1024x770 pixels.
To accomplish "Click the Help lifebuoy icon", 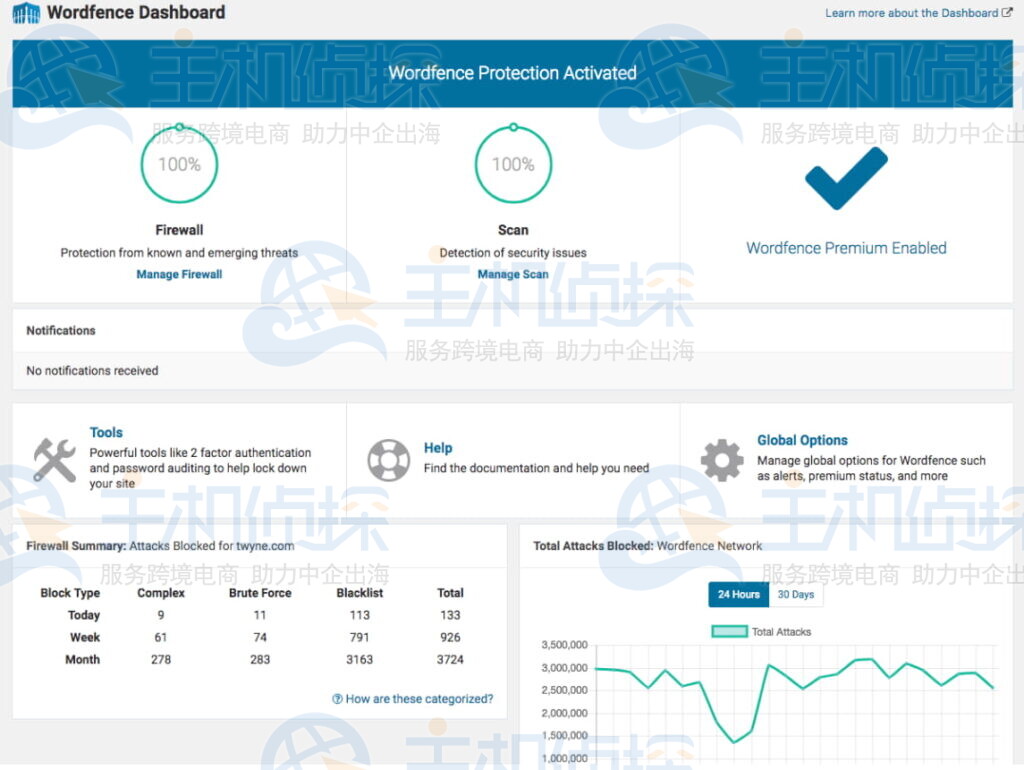I will click(x=388, y=460).
